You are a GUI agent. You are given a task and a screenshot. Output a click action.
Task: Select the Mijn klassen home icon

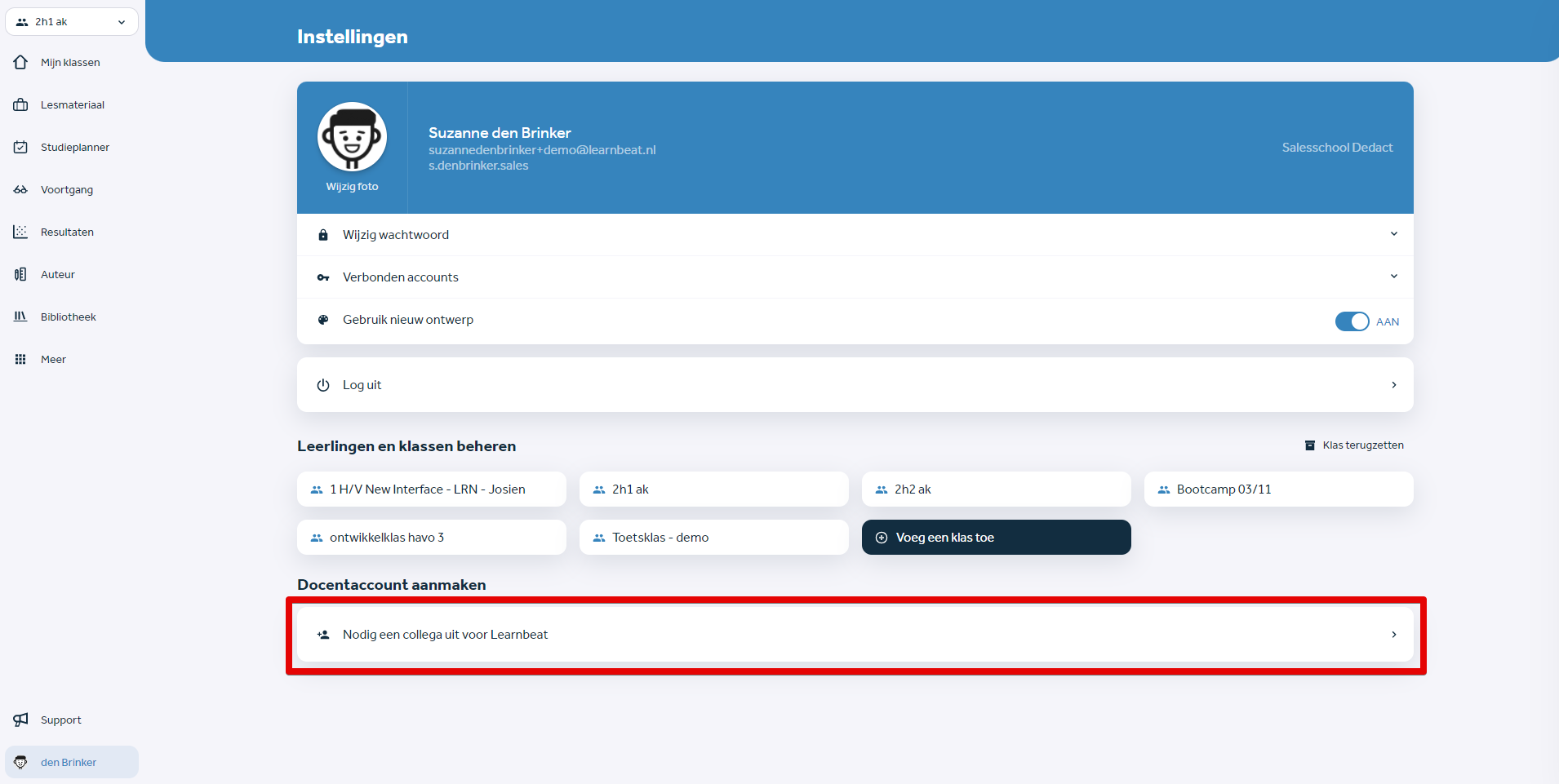click(x=20, y=62)
